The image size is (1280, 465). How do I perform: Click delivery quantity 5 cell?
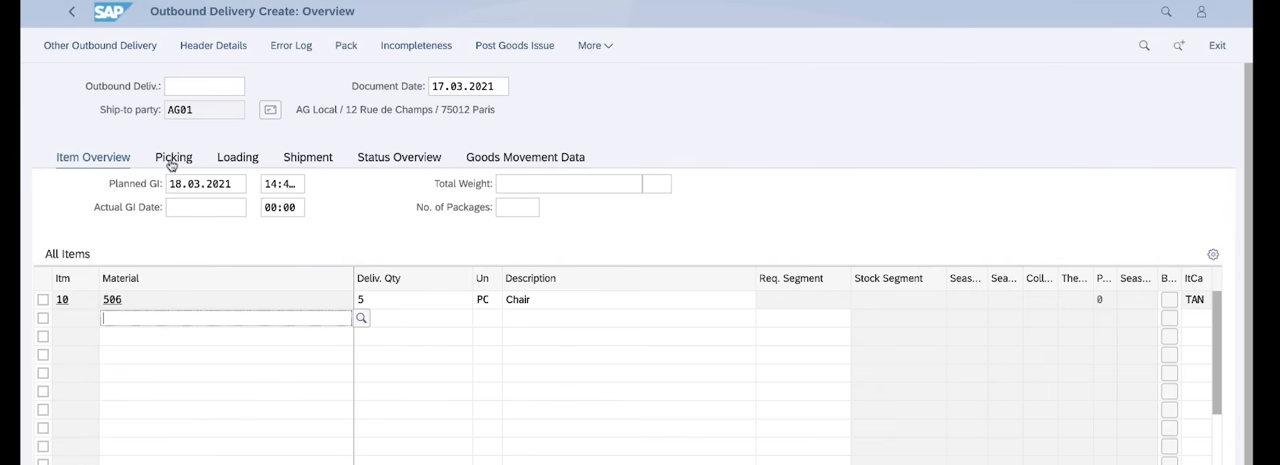[x=413, y=300]
